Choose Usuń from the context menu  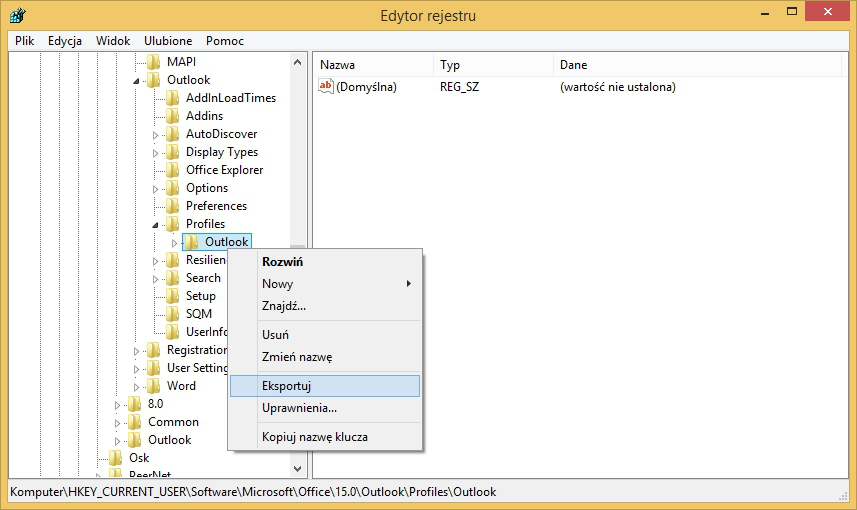coord(325,335)
